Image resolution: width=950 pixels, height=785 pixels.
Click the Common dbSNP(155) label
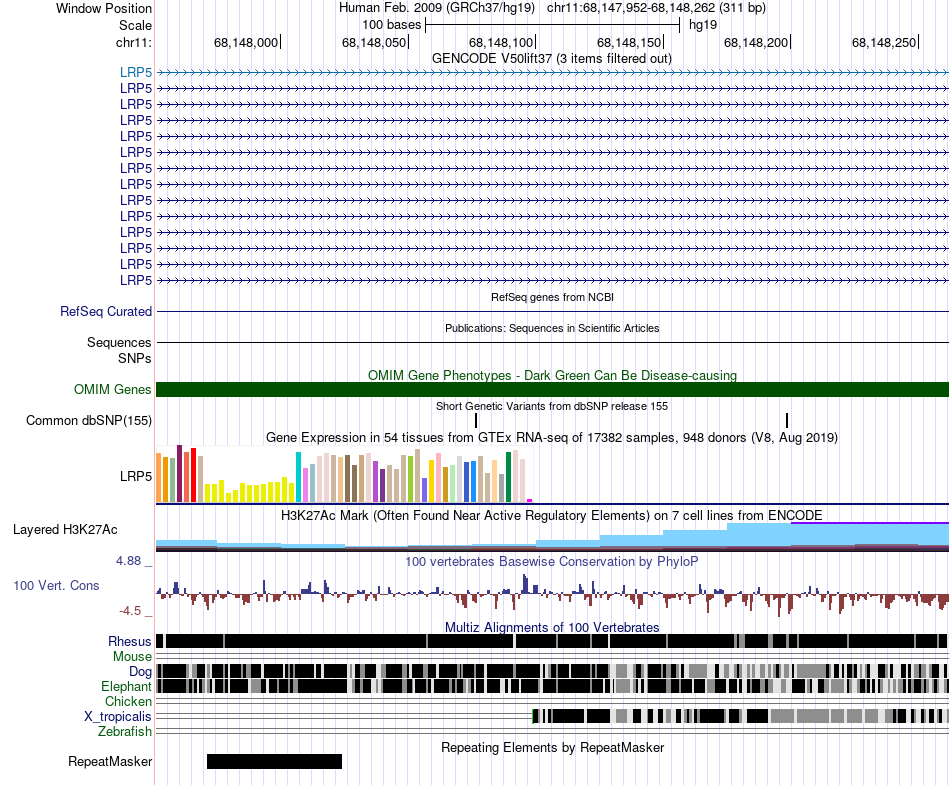coord(89,420)
